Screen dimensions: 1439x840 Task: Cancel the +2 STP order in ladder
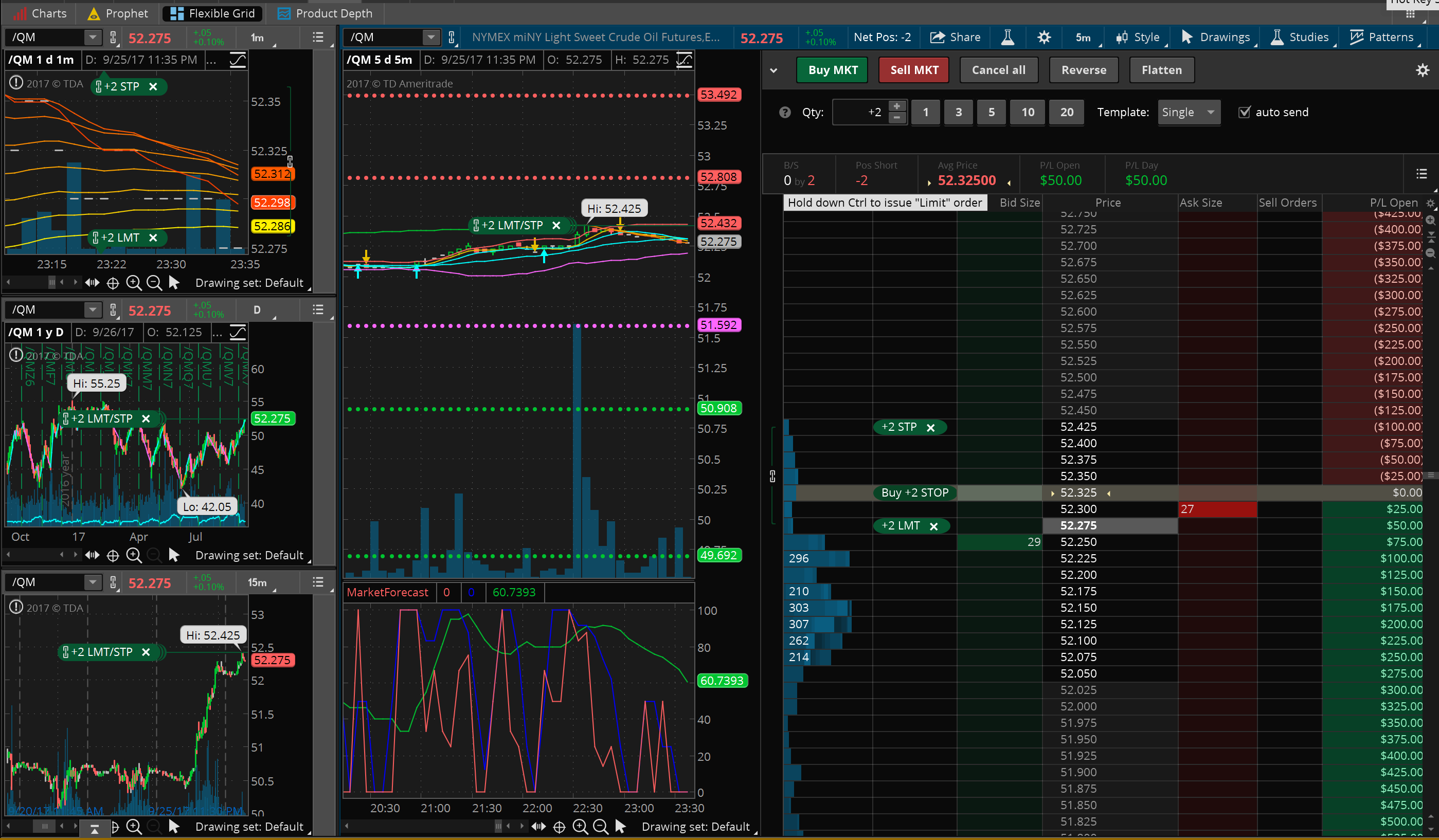pos(930,428)
